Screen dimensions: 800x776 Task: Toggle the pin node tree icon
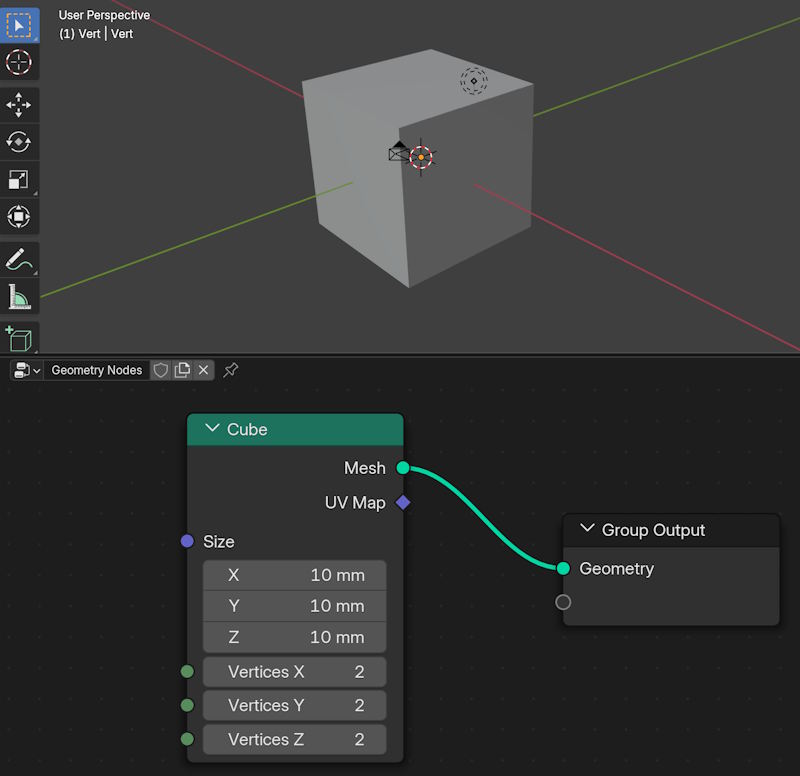click(230, 370)
